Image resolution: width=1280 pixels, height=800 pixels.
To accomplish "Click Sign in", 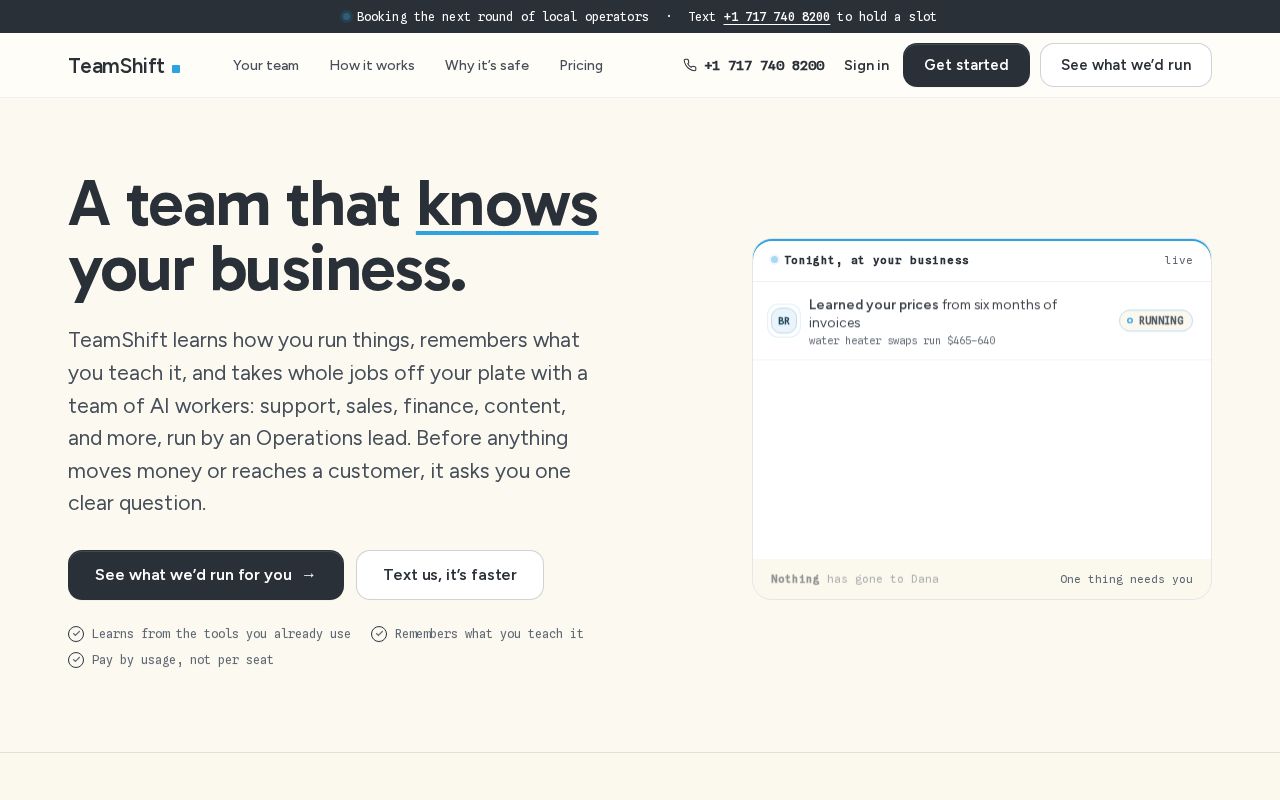I will pos(866,65).
